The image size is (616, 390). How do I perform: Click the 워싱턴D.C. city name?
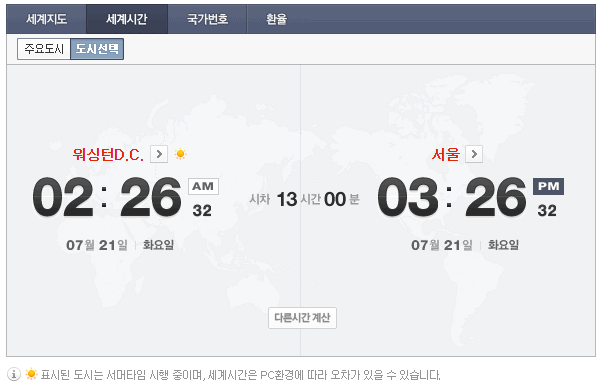click(108, 154)
